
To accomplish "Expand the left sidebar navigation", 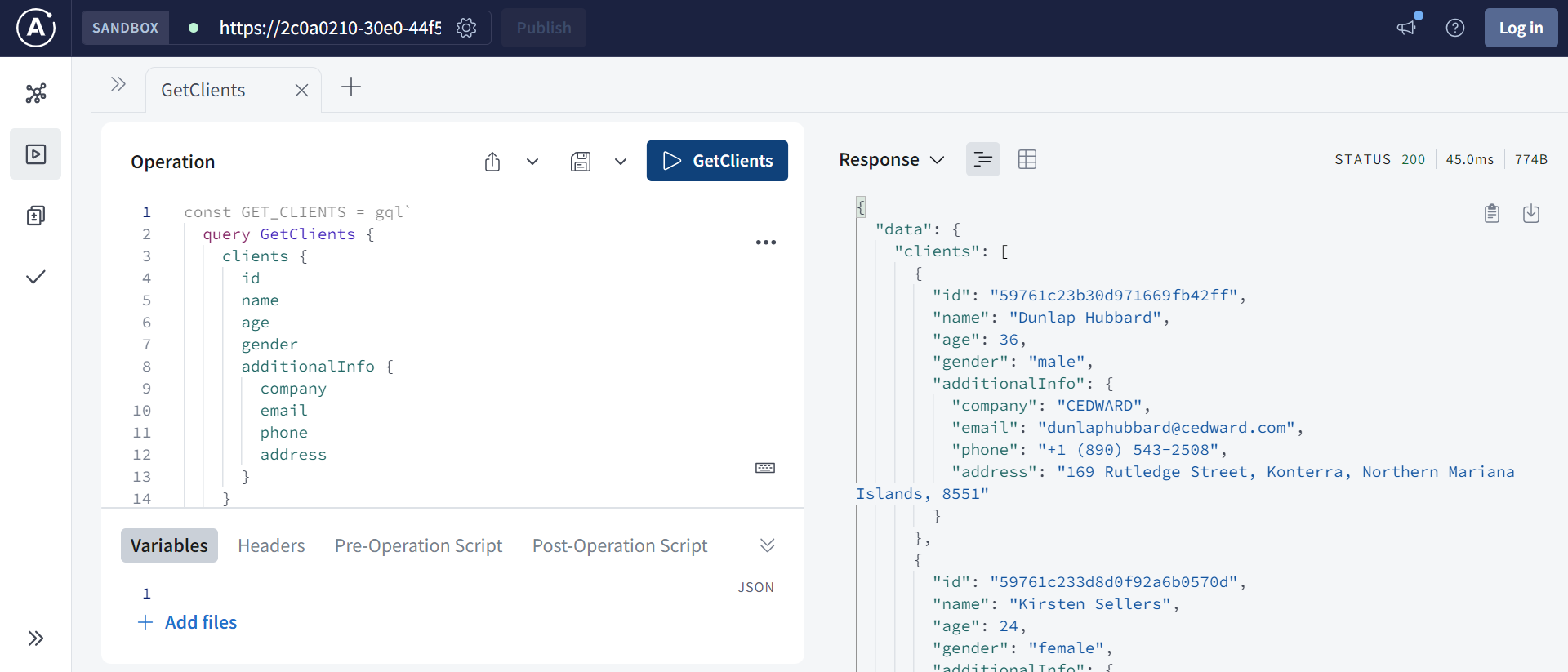I will (36, 639).
